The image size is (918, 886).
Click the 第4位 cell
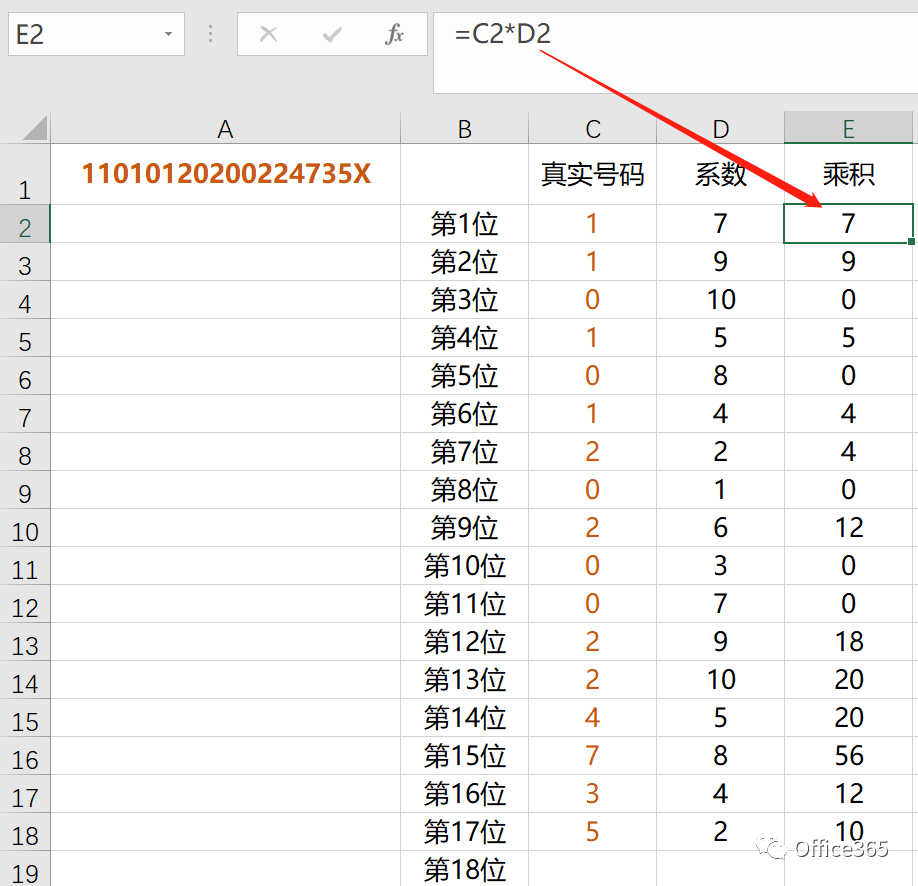[464, 338]
